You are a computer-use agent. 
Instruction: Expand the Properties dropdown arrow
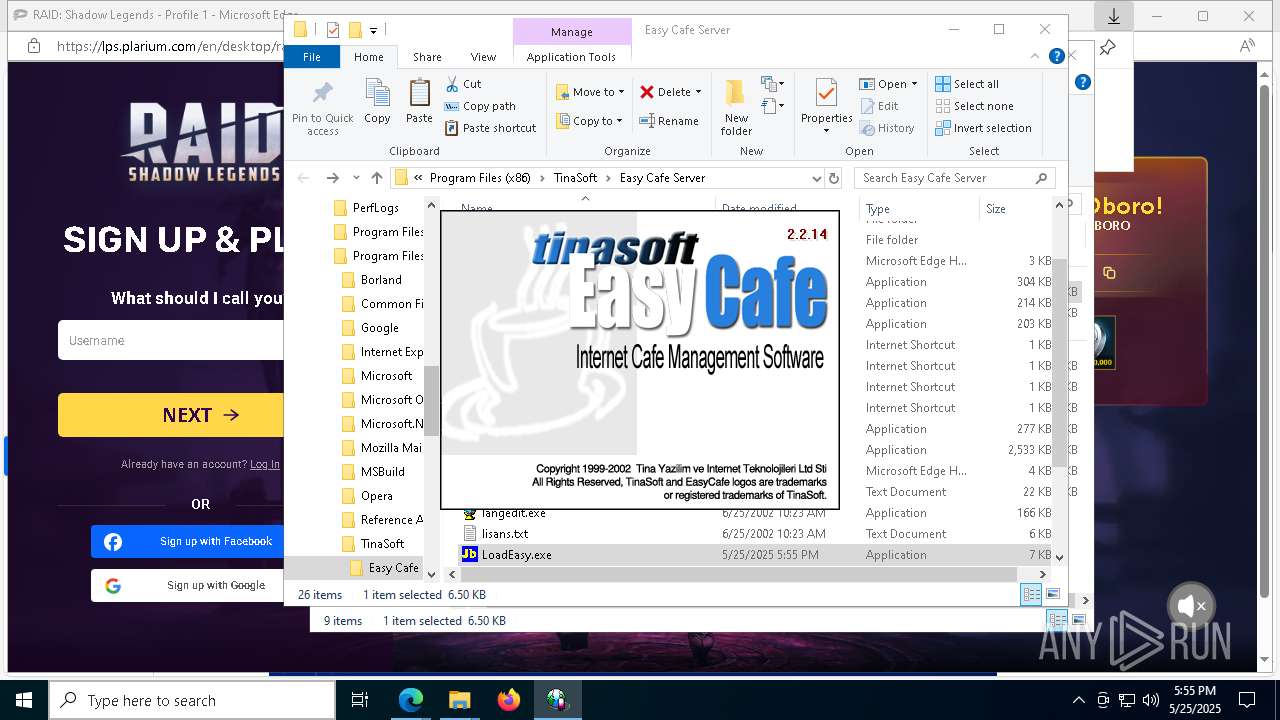click(x=826, y=131)
